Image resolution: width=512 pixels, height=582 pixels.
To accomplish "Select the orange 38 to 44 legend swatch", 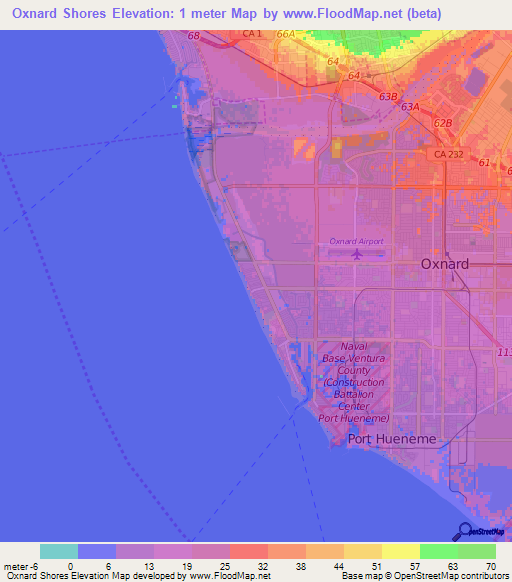I will tap(325, 551).
